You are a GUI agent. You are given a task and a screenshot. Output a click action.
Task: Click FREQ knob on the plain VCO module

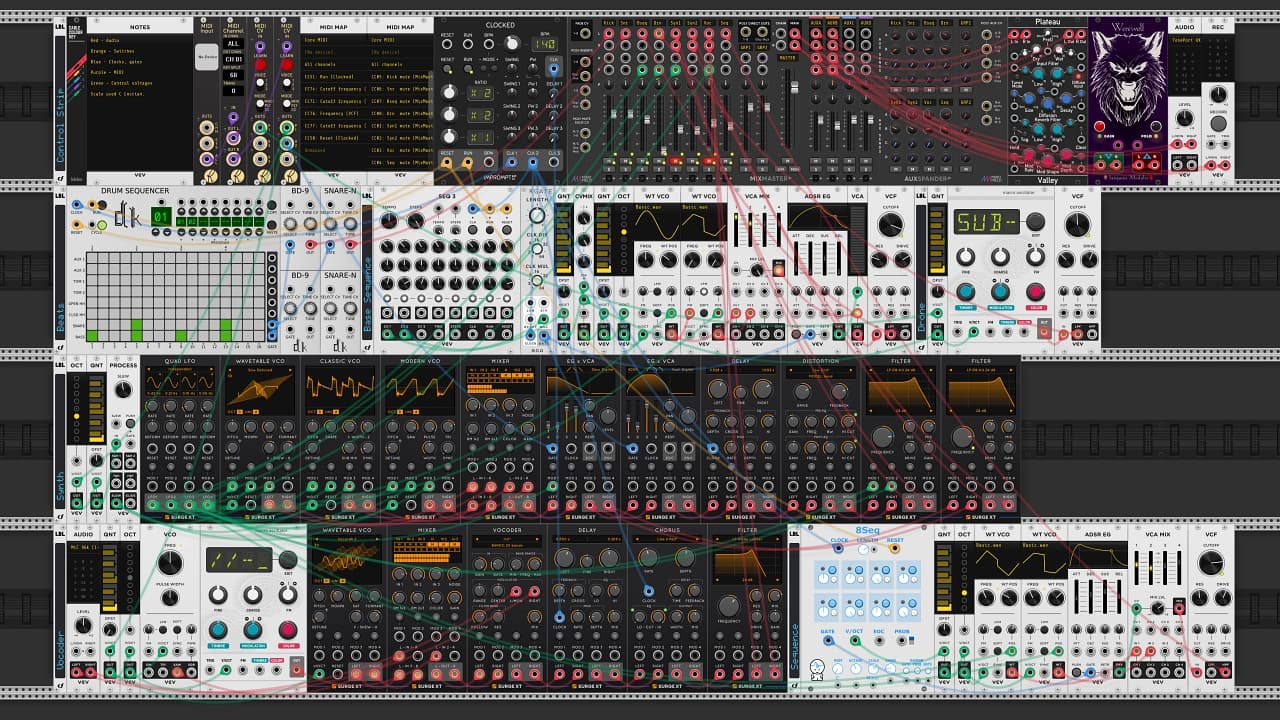(170, 562)
